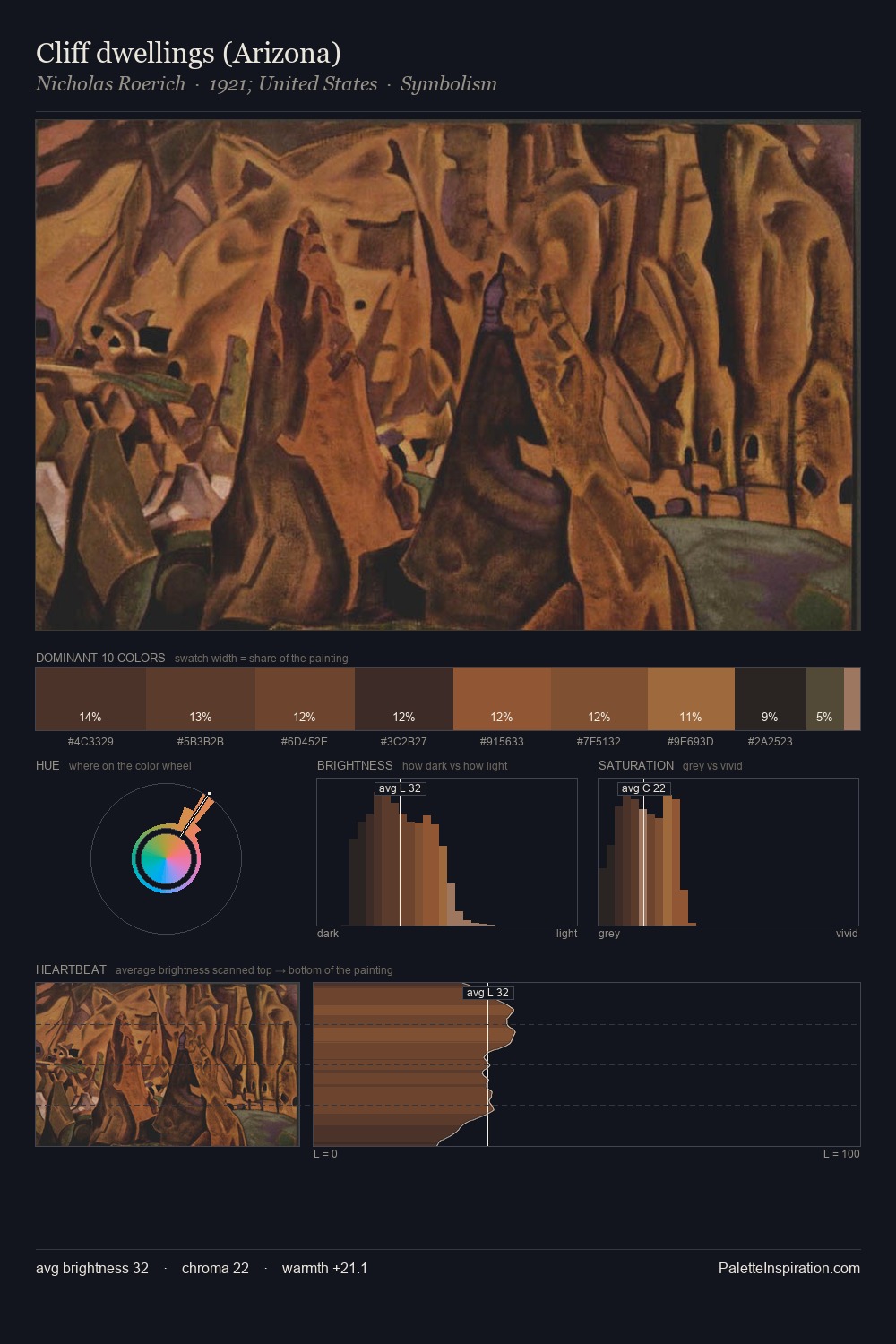Image resolution: width=896 pixels, height=1344 pixels.
Task: Select the 5% olive-grey swatch
Action: tap(825, 699)
